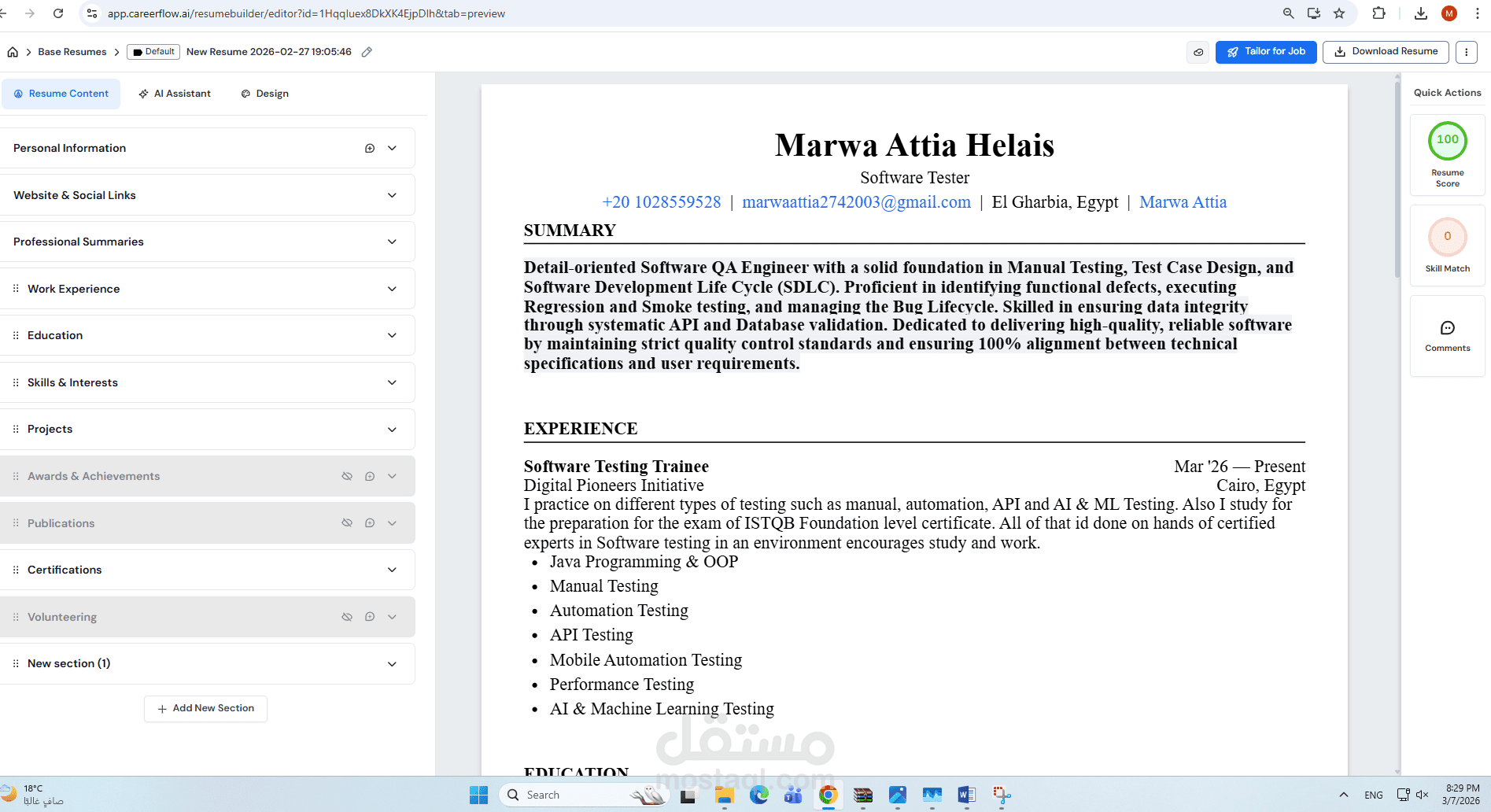1491x812 pixels.
Task: Expand the Website & Social Links section
Action: (392, 195)
